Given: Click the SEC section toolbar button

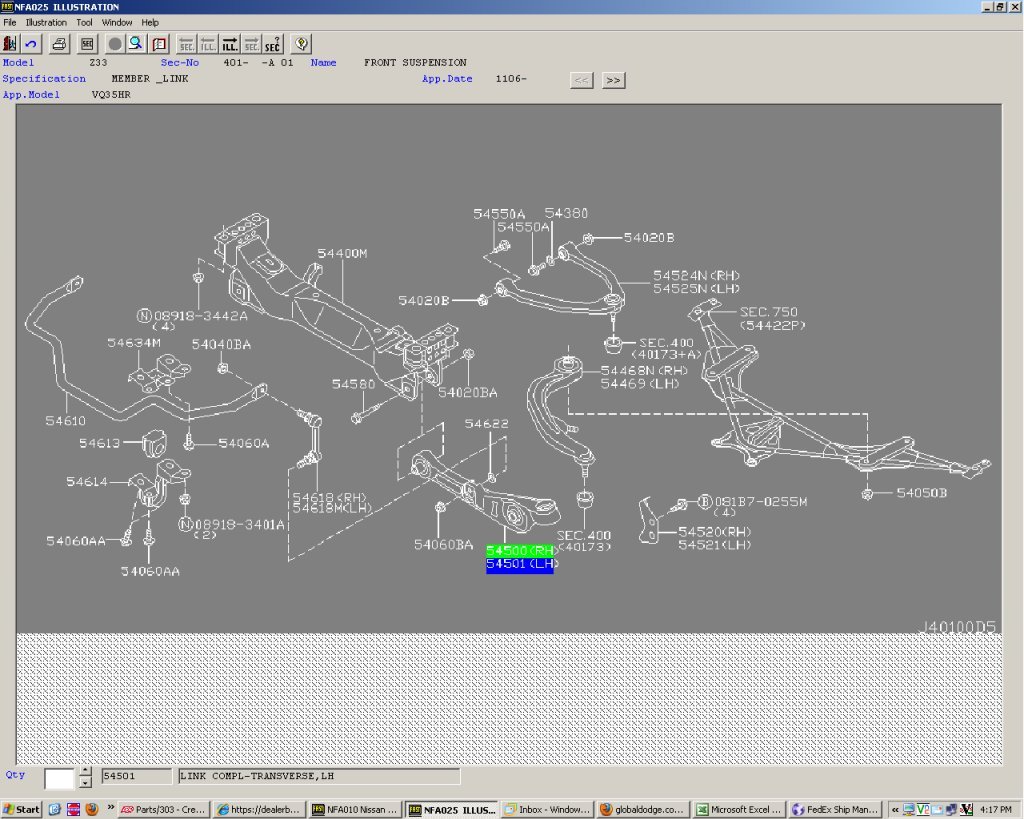Looking at the screenshot, I should coord(87,44).
